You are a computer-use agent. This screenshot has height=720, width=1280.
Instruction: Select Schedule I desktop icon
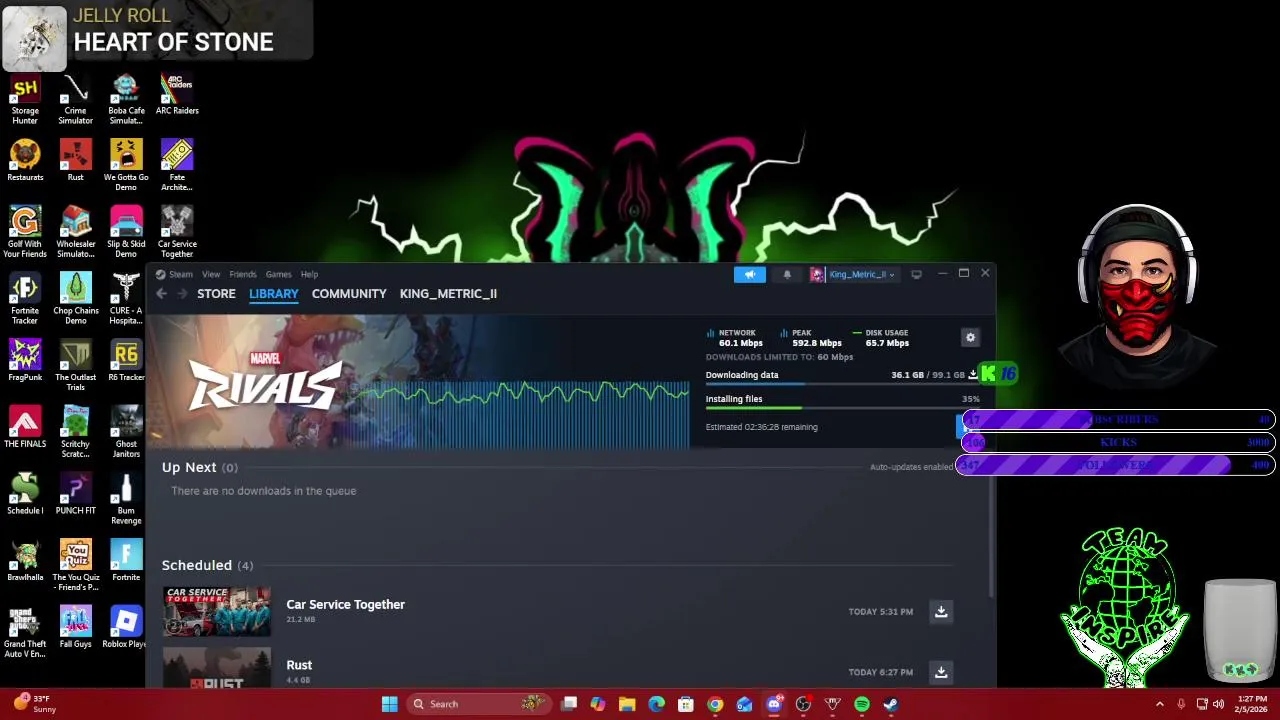(x=25, y=494)
